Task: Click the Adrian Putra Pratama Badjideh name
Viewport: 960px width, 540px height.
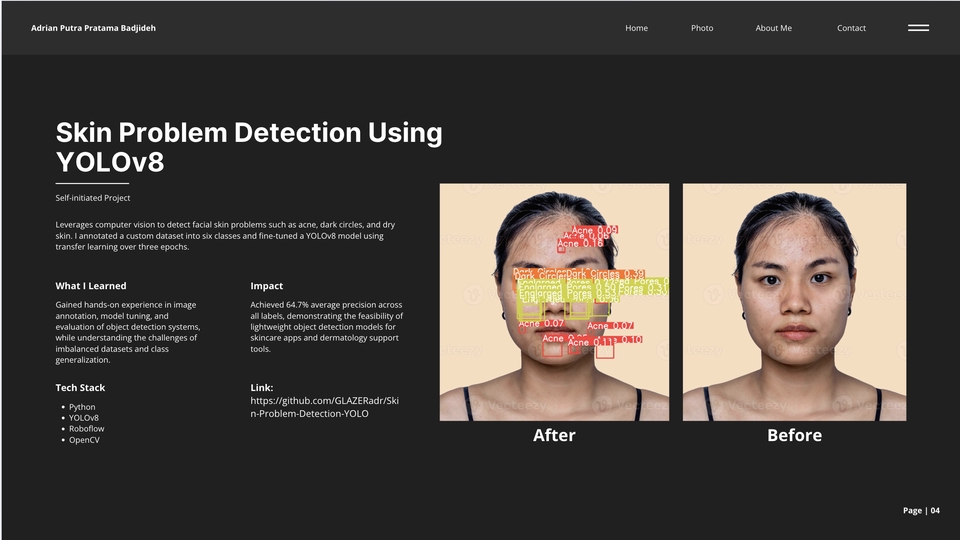Action: click(x=93, y=28)
